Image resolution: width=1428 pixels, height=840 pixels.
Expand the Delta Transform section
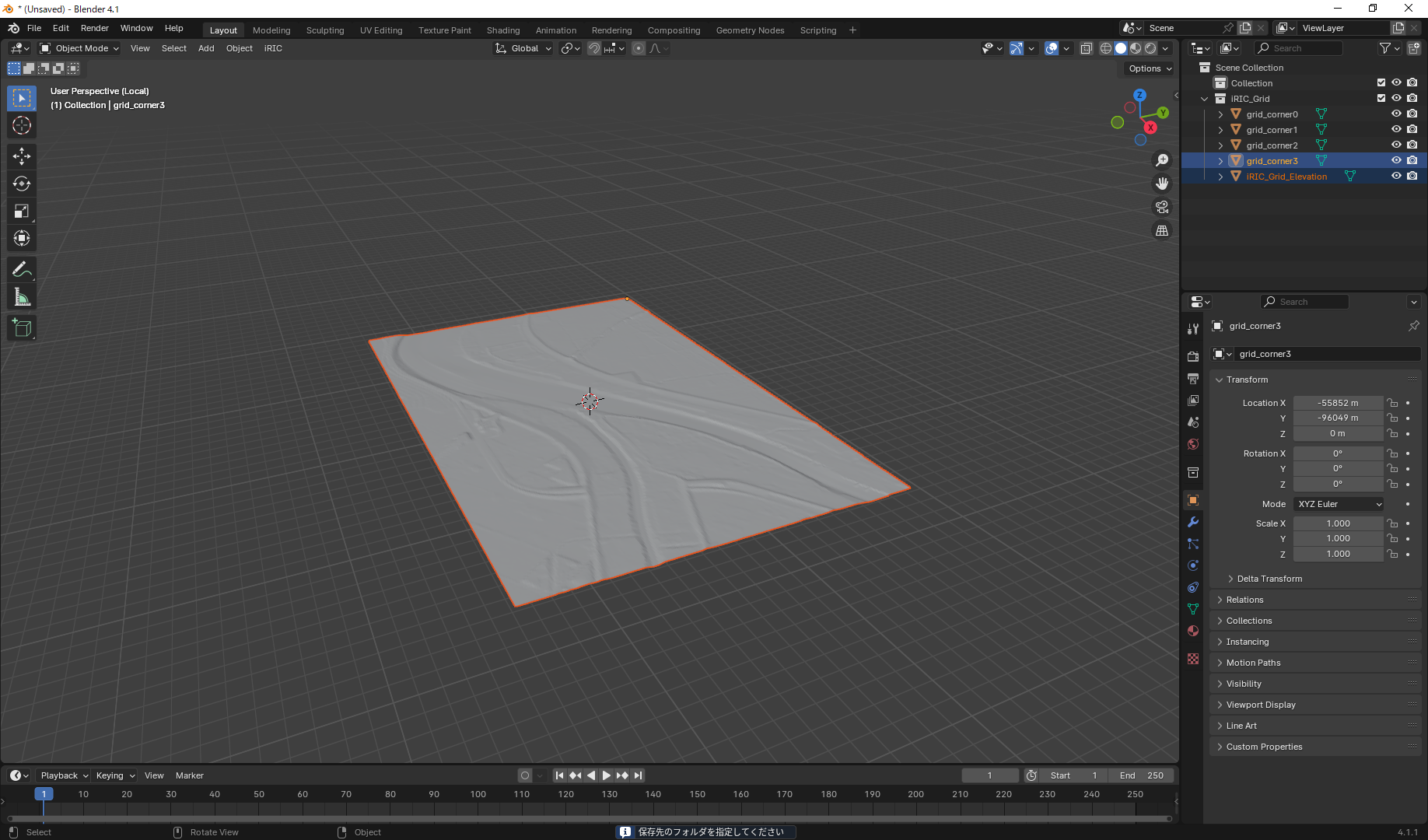(x=1269, y=579)
